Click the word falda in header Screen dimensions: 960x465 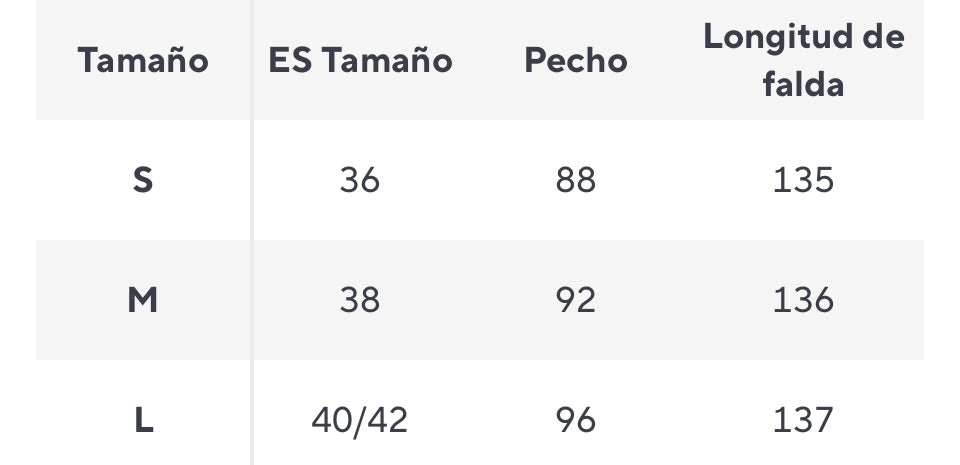pyautogui.click(x=803, y=84)
